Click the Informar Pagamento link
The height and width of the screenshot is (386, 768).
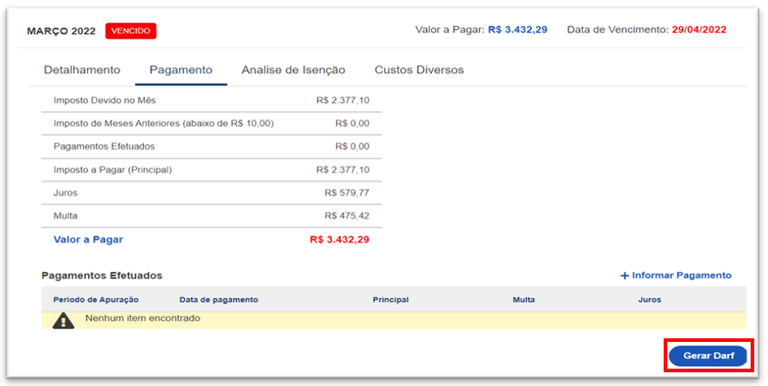[x=676, y=275]
